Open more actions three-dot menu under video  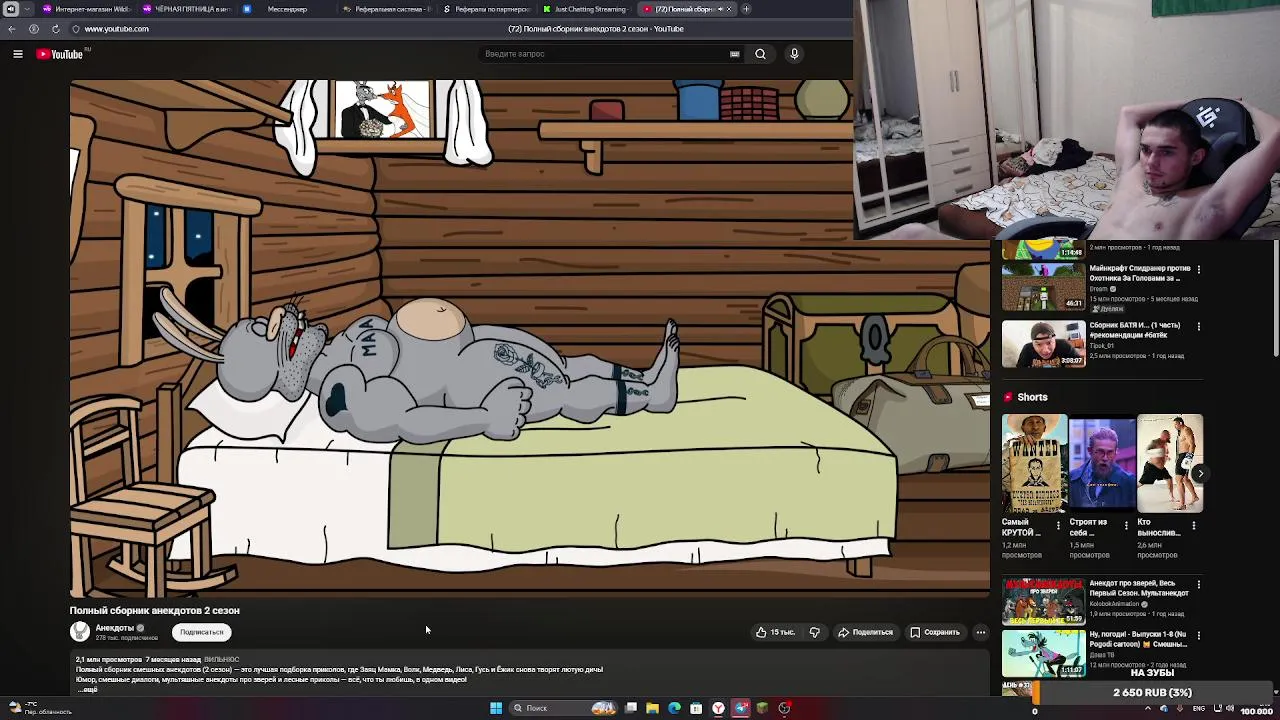(981, 632)
